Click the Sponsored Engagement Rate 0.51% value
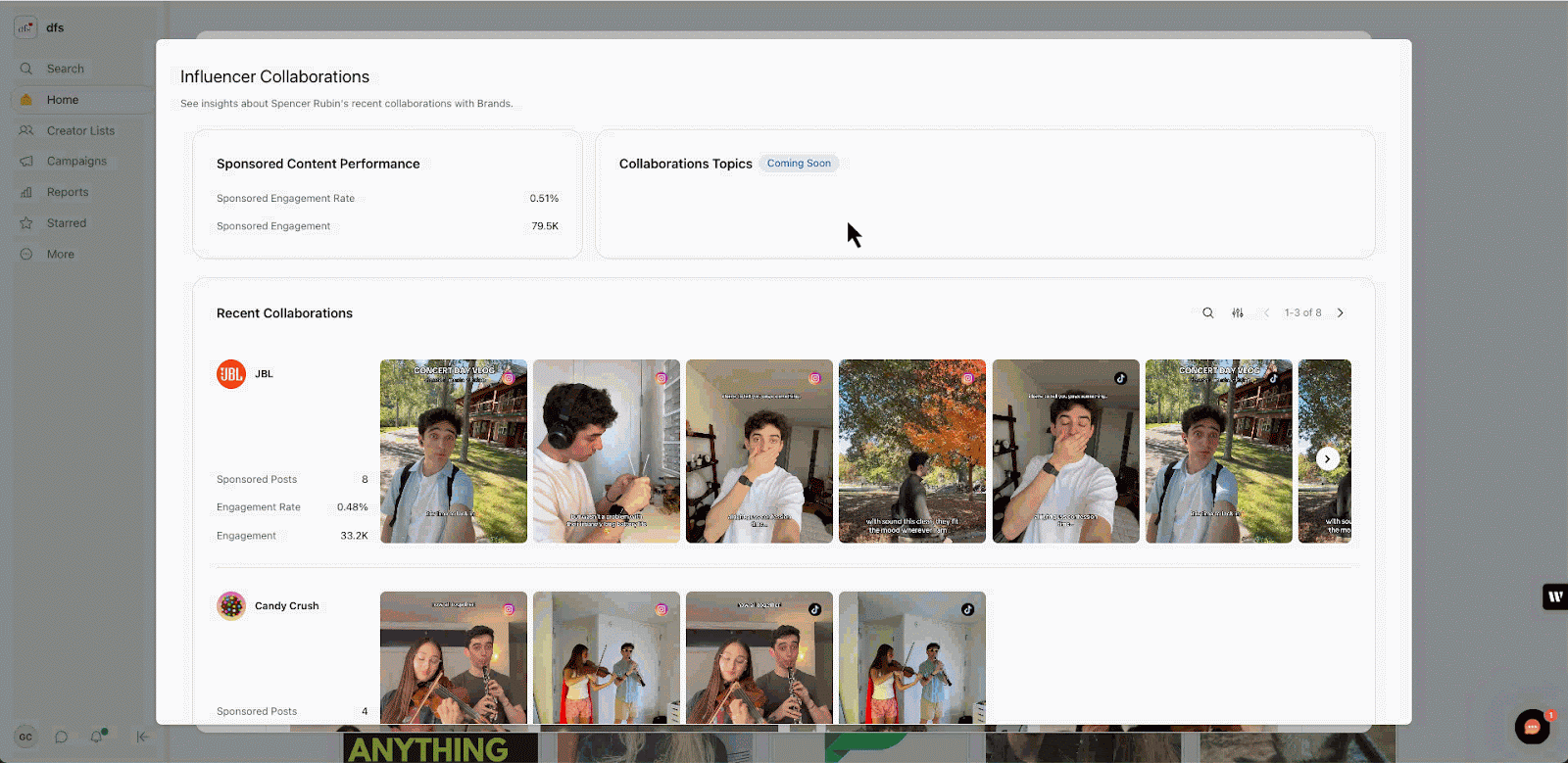1568x763 pixels. click(544, 199)
